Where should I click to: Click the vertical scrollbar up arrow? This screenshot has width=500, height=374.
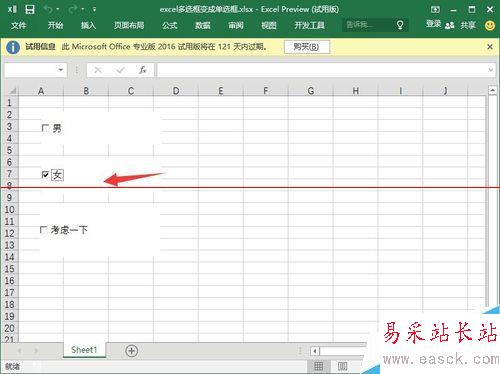(493, 90)
